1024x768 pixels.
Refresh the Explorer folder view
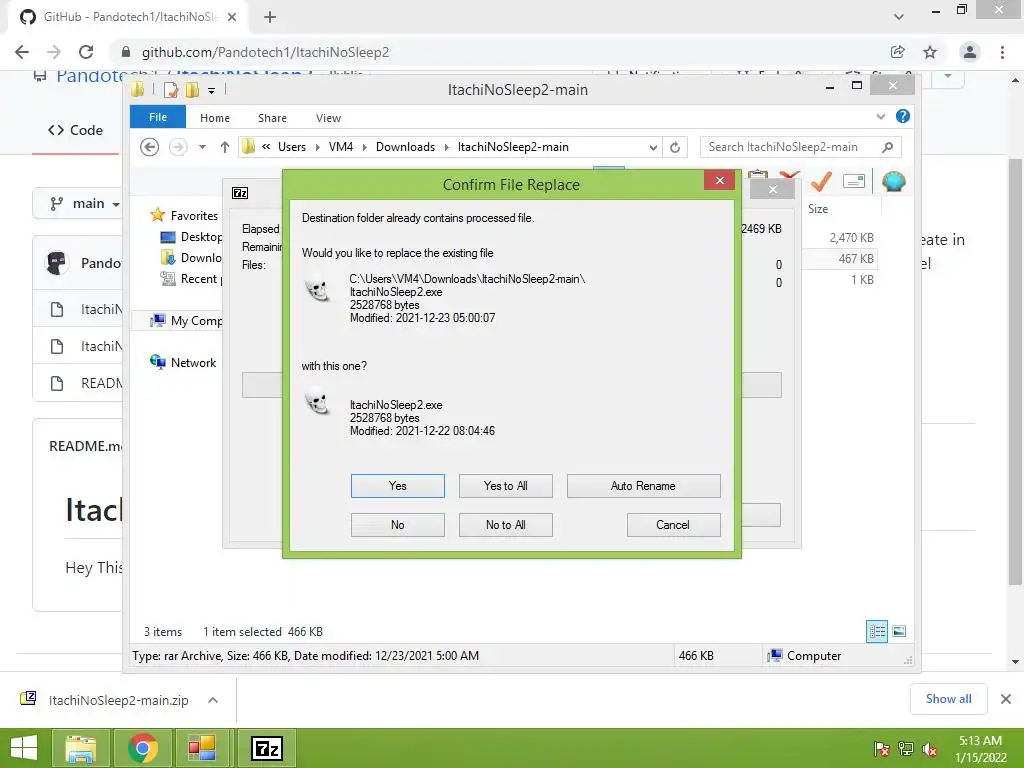coord(675,148)
